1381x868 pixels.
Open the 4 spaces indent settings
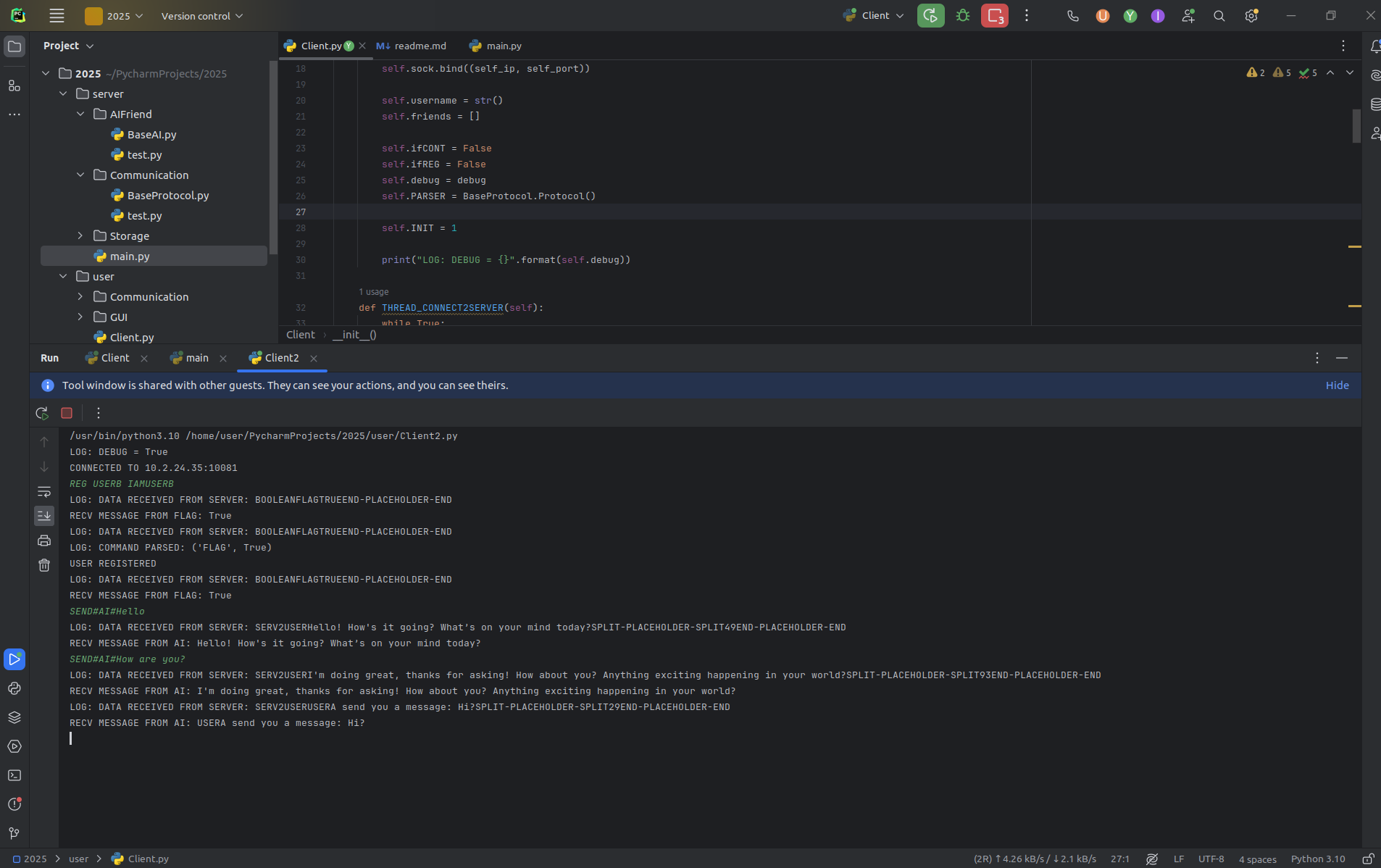pyautogui.click(x=1257, y=859)
